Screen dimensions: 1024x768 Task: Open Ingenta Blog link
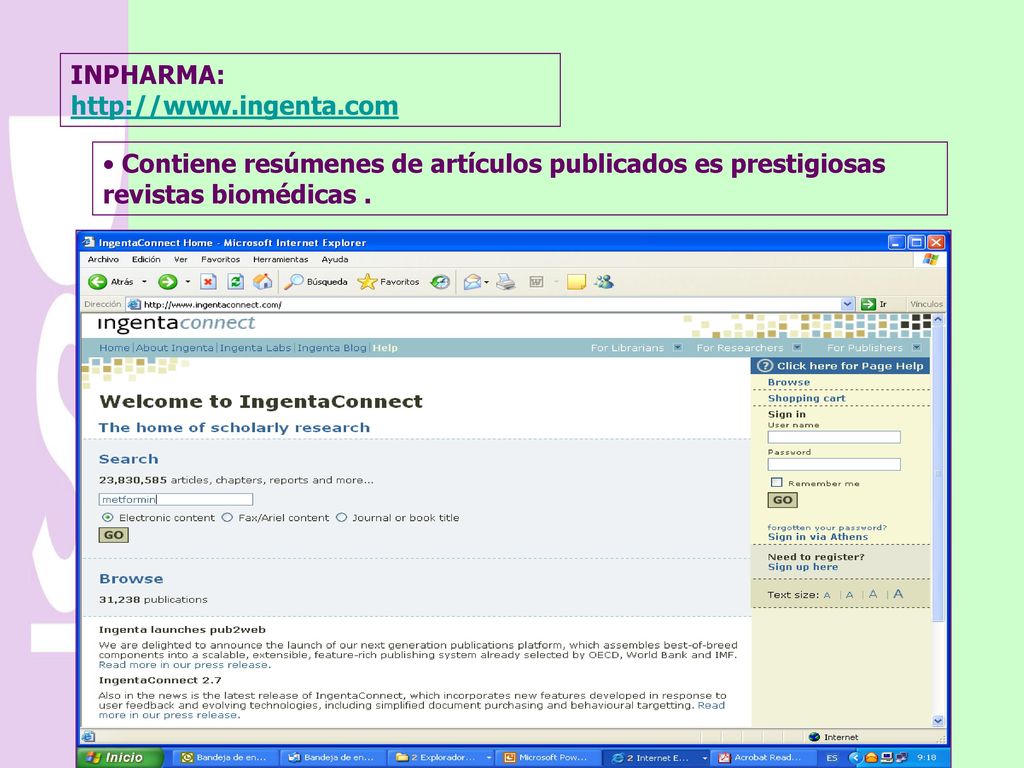332,347
